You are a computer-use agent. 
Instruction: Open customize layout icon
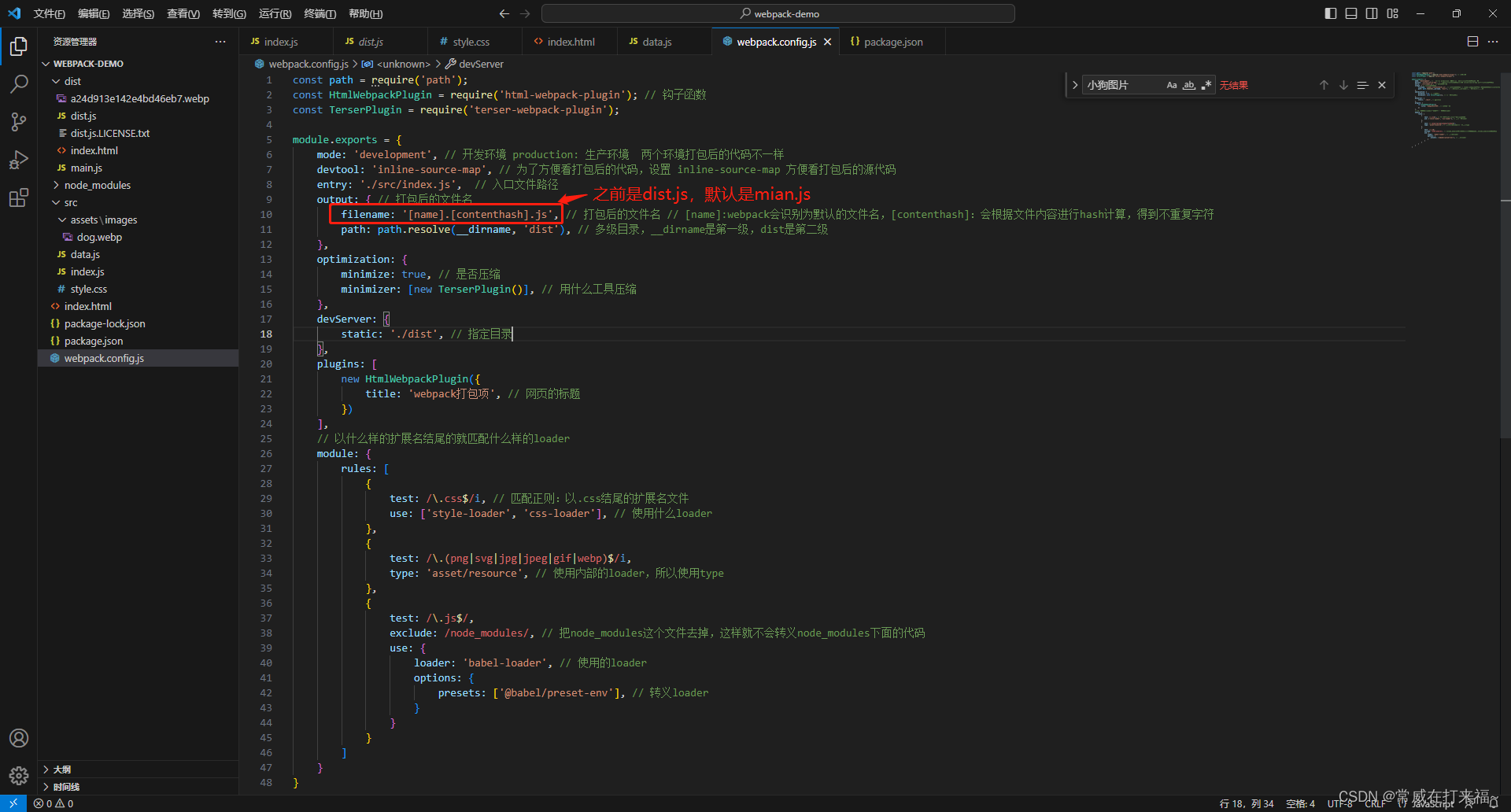[x=1393, y=13]
